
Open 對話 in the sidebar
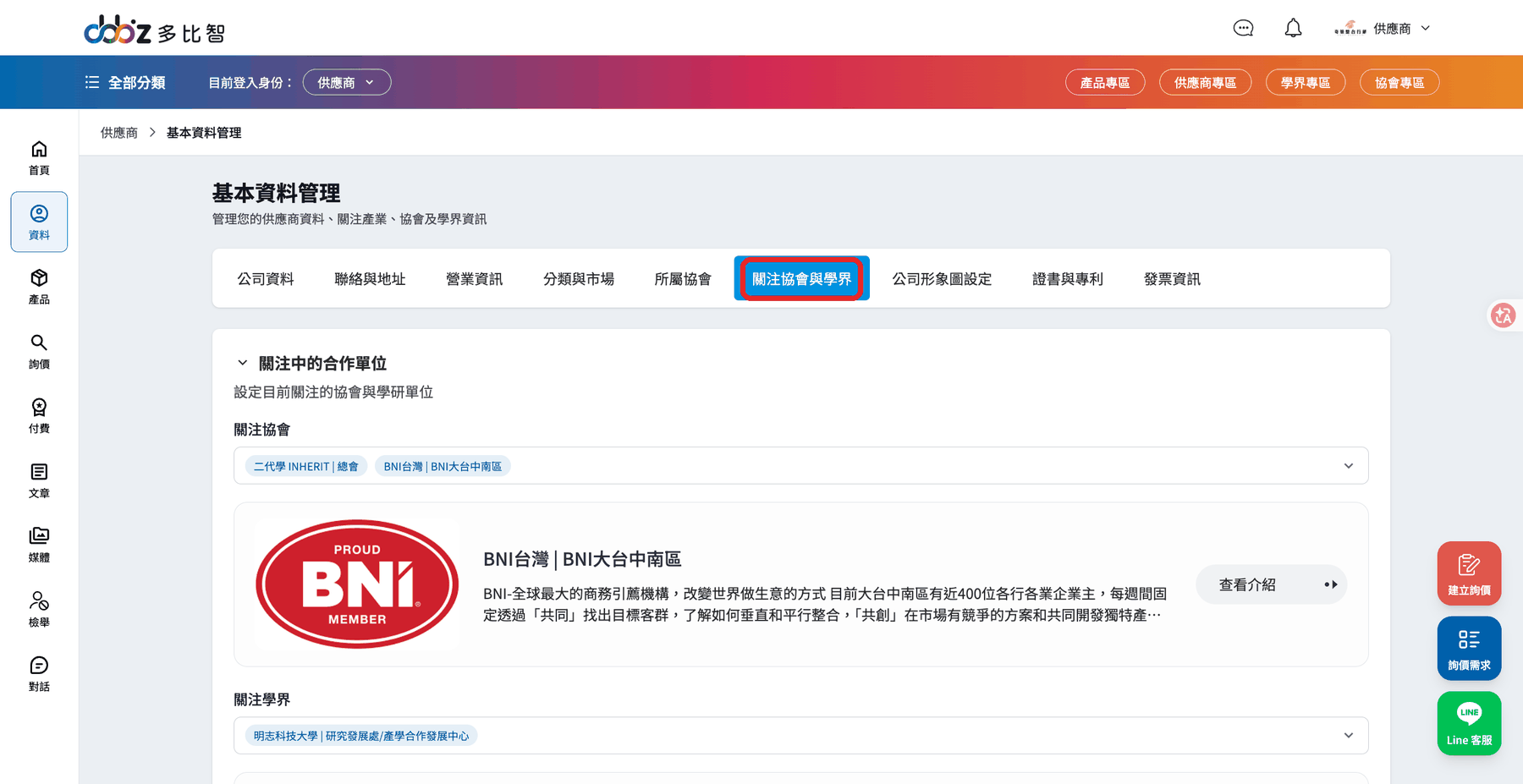pos(39,674)
